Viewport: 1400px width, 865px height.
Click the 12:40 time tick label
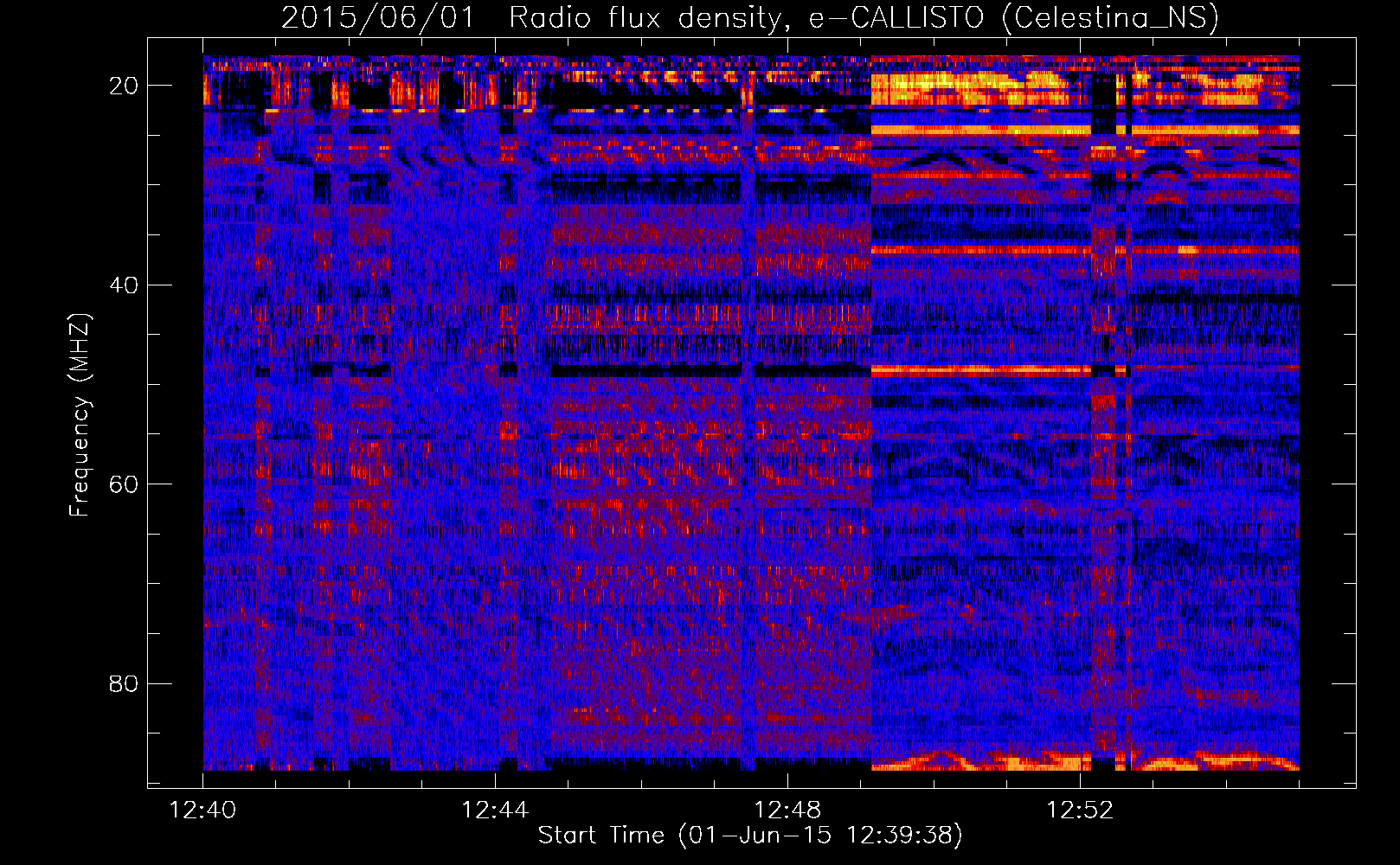pyautogui.click(x=202, y=811)
